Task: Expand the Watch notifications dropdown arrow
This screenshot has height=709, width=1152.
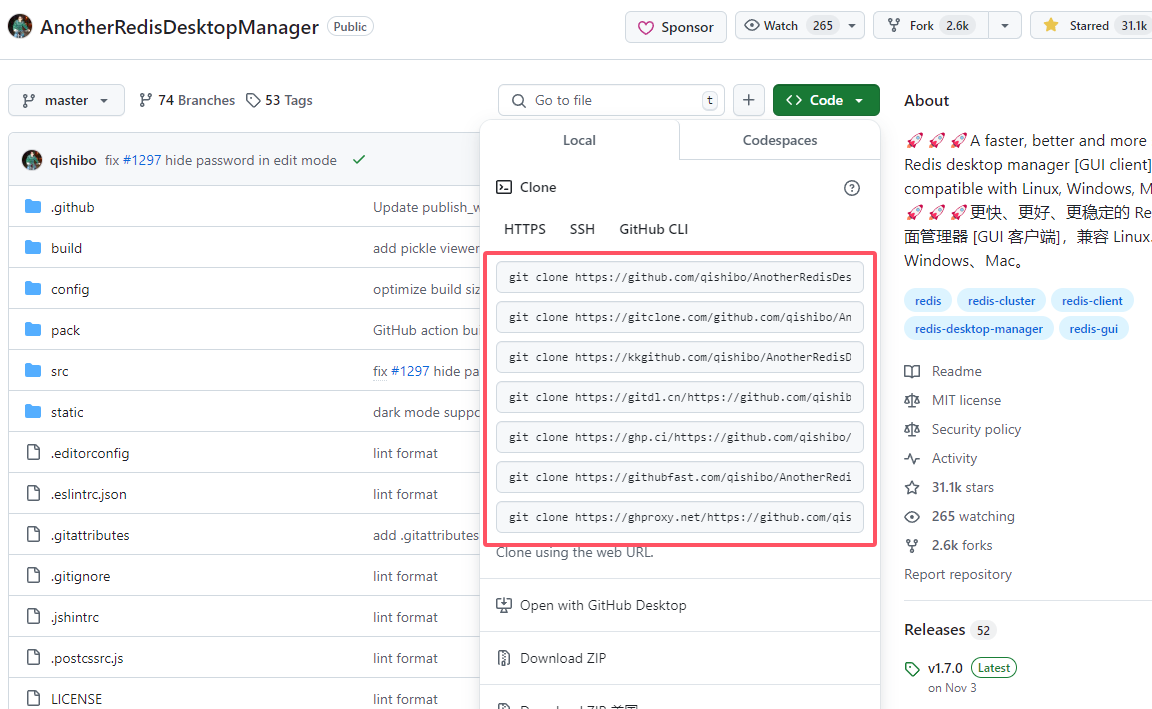Action: point(852,26)
